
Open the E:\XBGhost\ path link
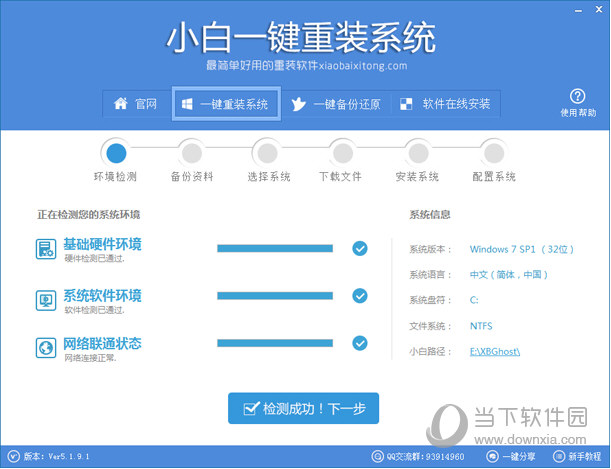[x=494, y=352]
